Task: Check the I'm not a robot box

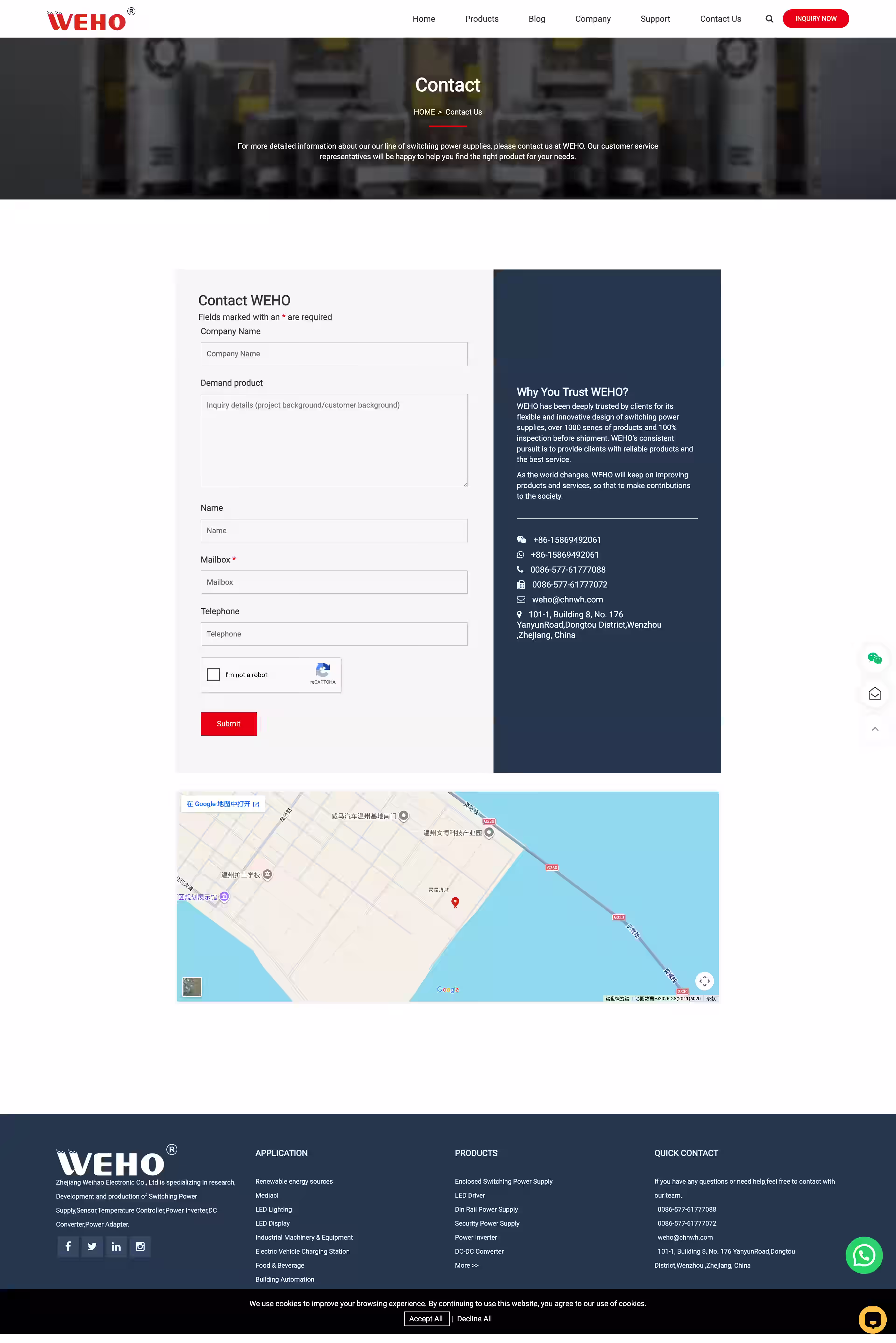Action: pyautogui.click(x=213, y=675)
